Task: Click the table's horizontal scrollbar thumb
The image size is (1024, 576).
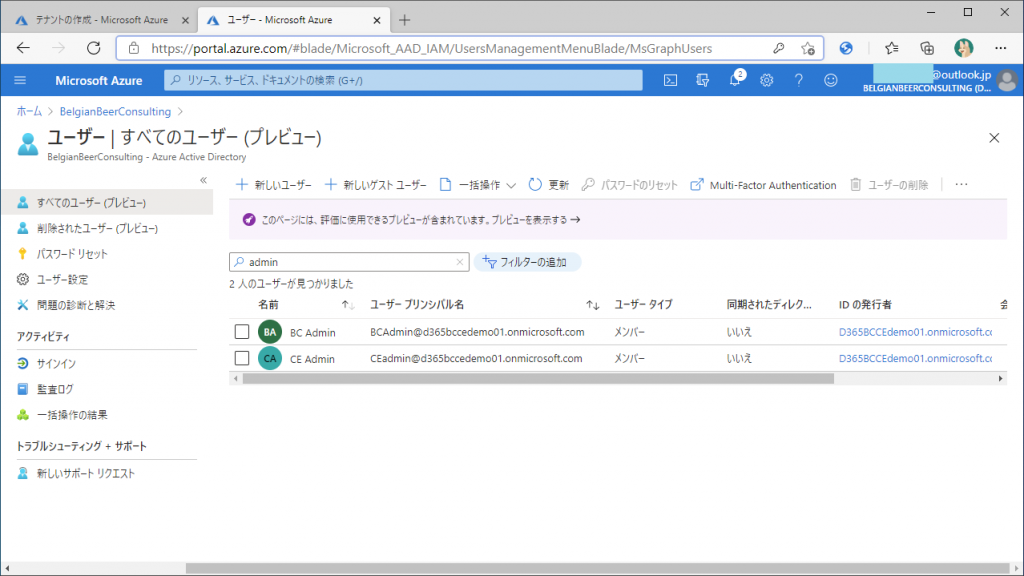Action: point(538,379)
